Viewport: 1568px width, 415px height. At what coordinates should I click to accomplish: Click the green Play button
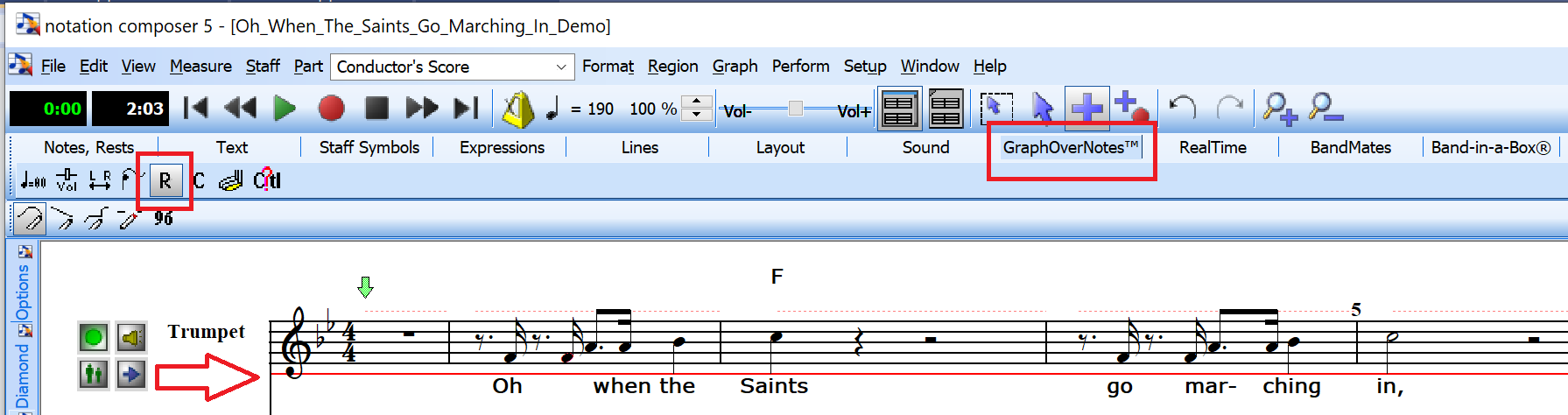285,109
